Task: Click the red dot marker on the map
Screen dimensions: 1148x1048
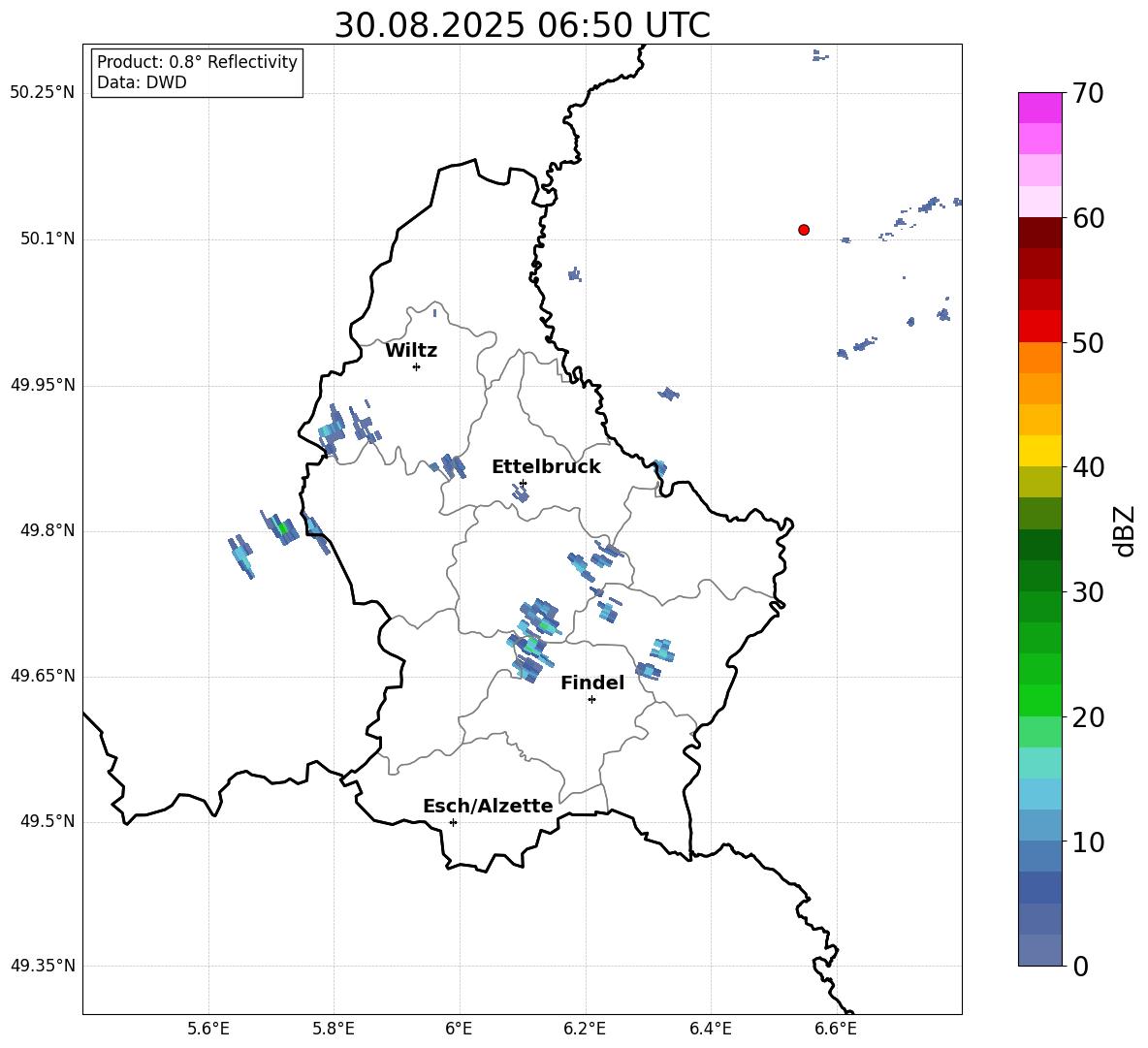Action: [804, 230]
